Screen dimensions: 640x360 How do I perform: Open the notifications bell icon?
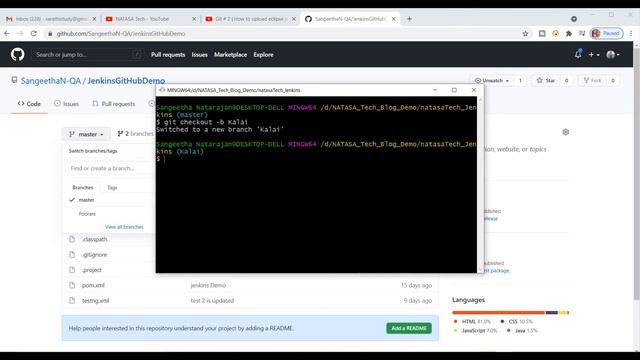[x=578, y=54]
